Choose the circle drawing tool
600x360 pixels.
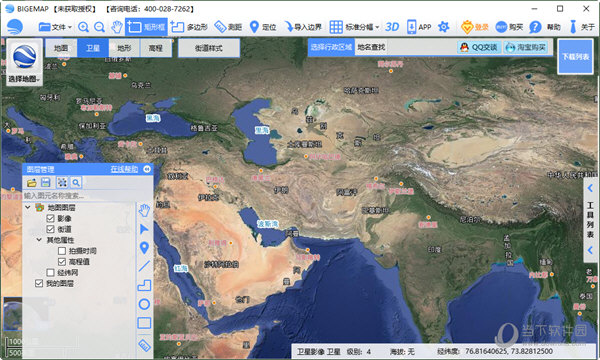(x=144, y=305)
